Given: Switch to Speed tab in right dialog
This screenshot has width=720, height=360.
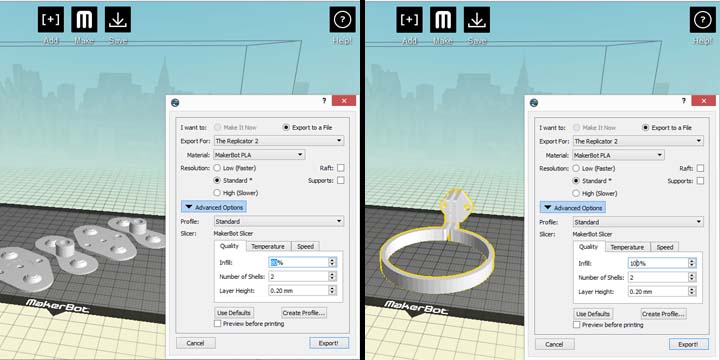Looking at the screenshot, I should (x=664, y=248).
